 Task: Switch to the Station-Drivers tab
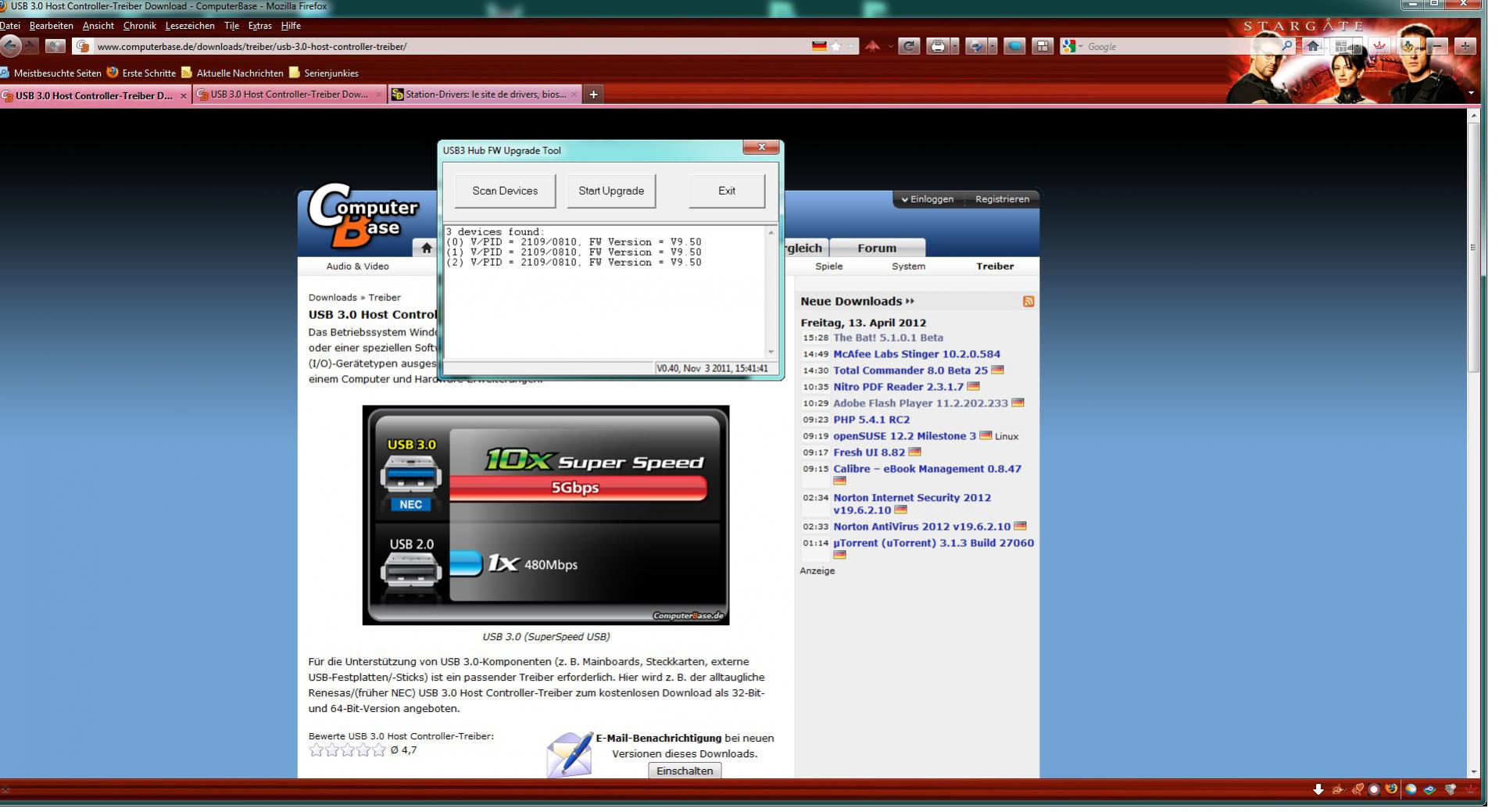pos(485,95)
